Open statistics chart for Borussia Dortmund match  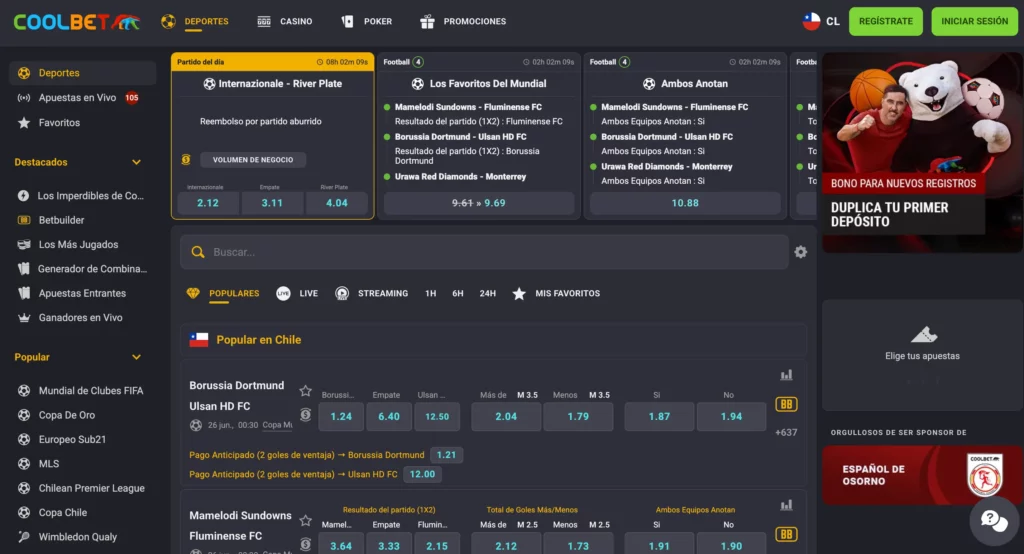(x=786, y=375)
